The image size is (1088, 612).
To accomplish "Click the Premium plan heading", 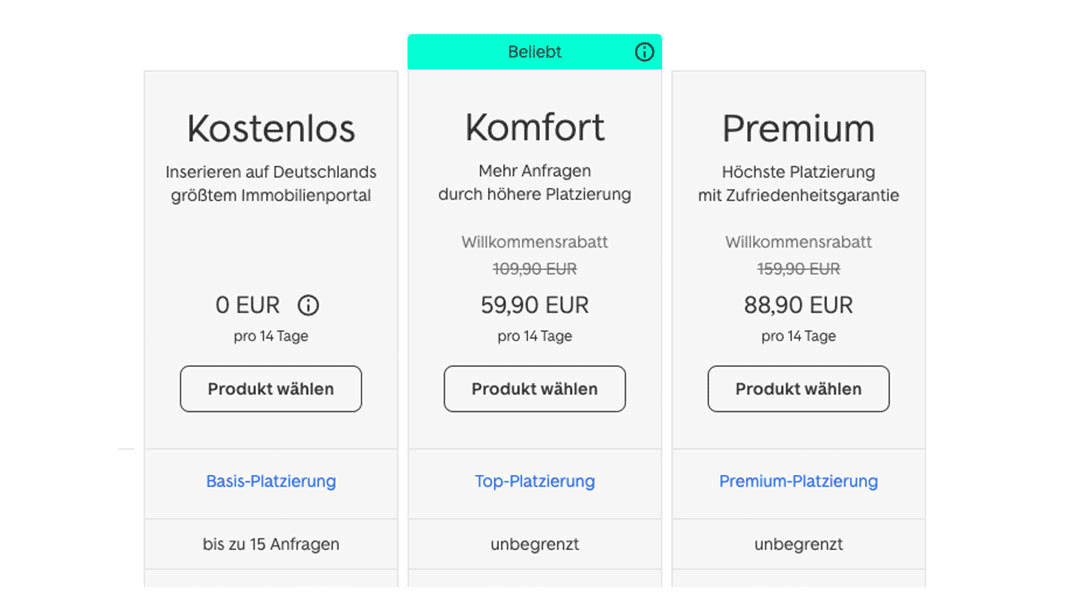I will [798, 129].
